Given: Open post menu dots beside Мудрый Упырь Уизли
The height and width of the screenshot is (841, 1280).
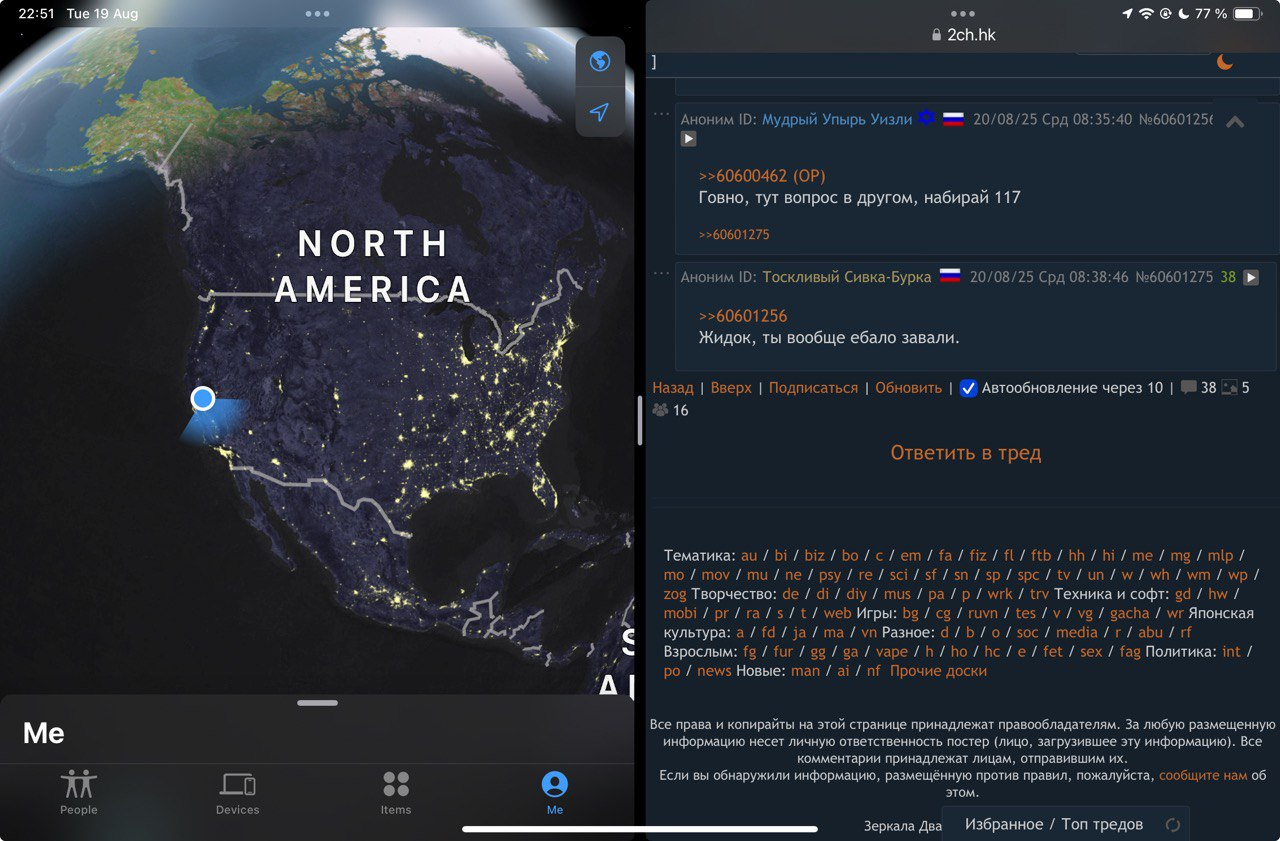Looking at the screenshot, I should click(x=661, y=115).
